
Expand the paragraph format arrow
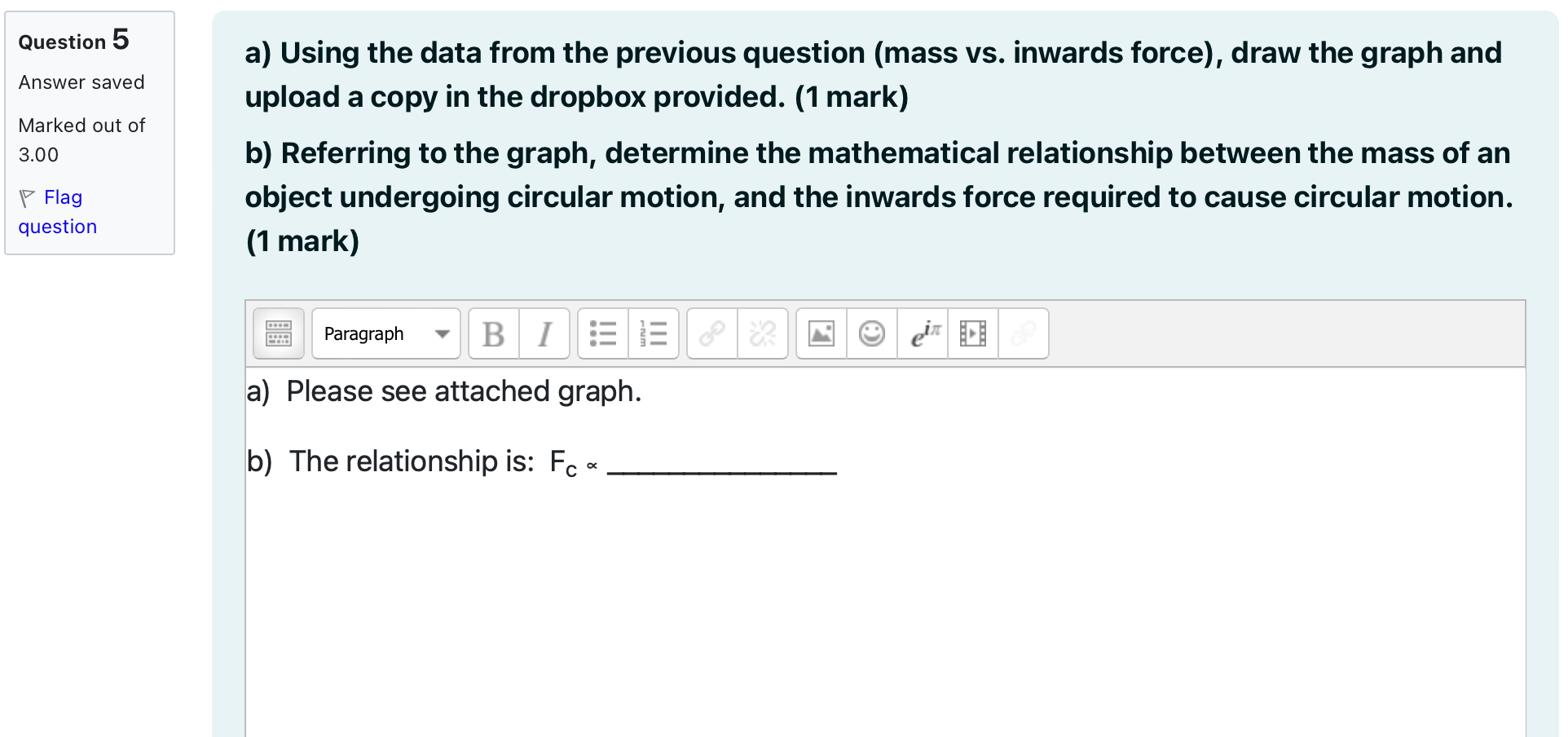[x=443, y=333]
